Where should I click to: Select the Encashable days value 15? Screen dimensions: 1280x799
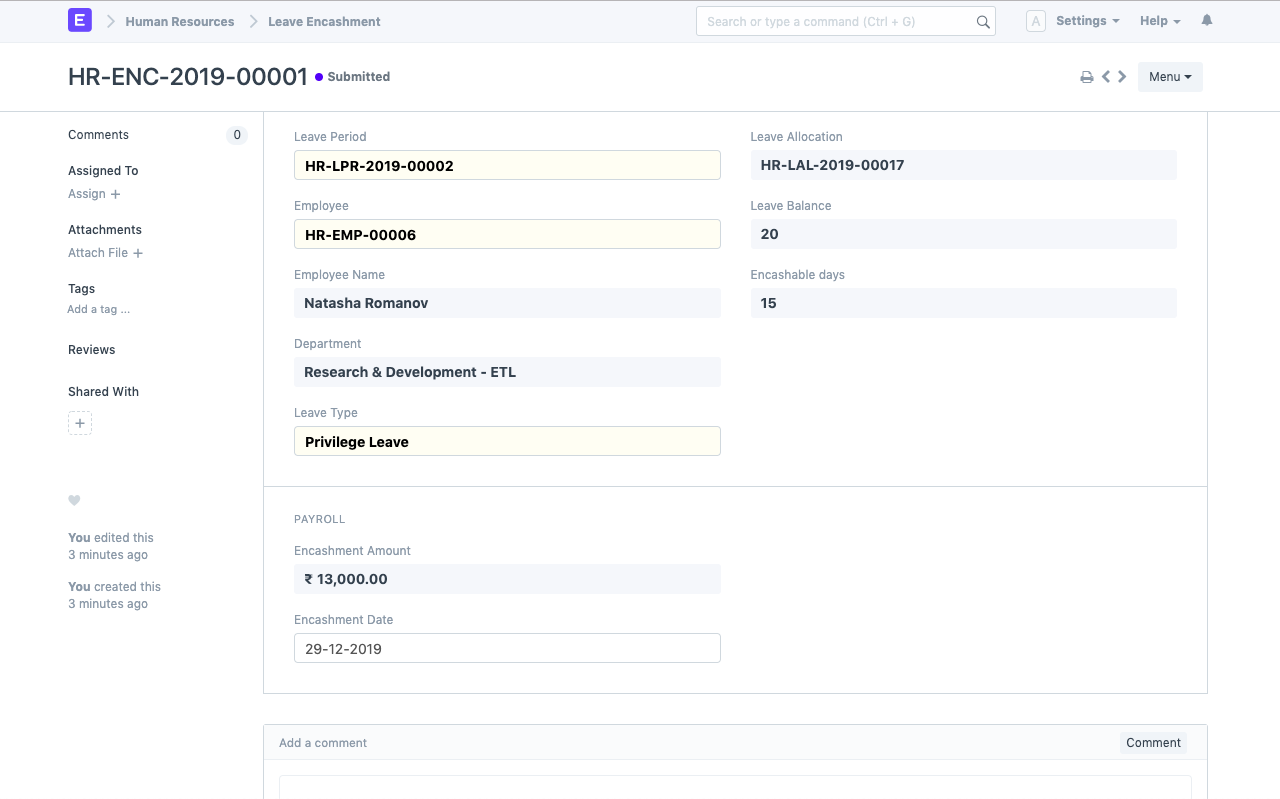tap(964, 303)
